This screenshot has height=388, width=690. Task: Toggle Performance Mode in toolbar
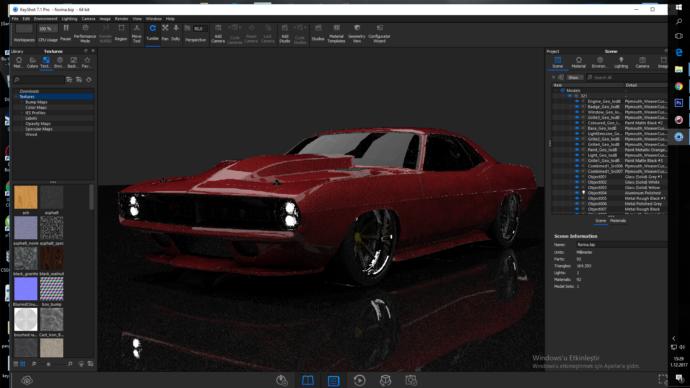tap(85, 33)
